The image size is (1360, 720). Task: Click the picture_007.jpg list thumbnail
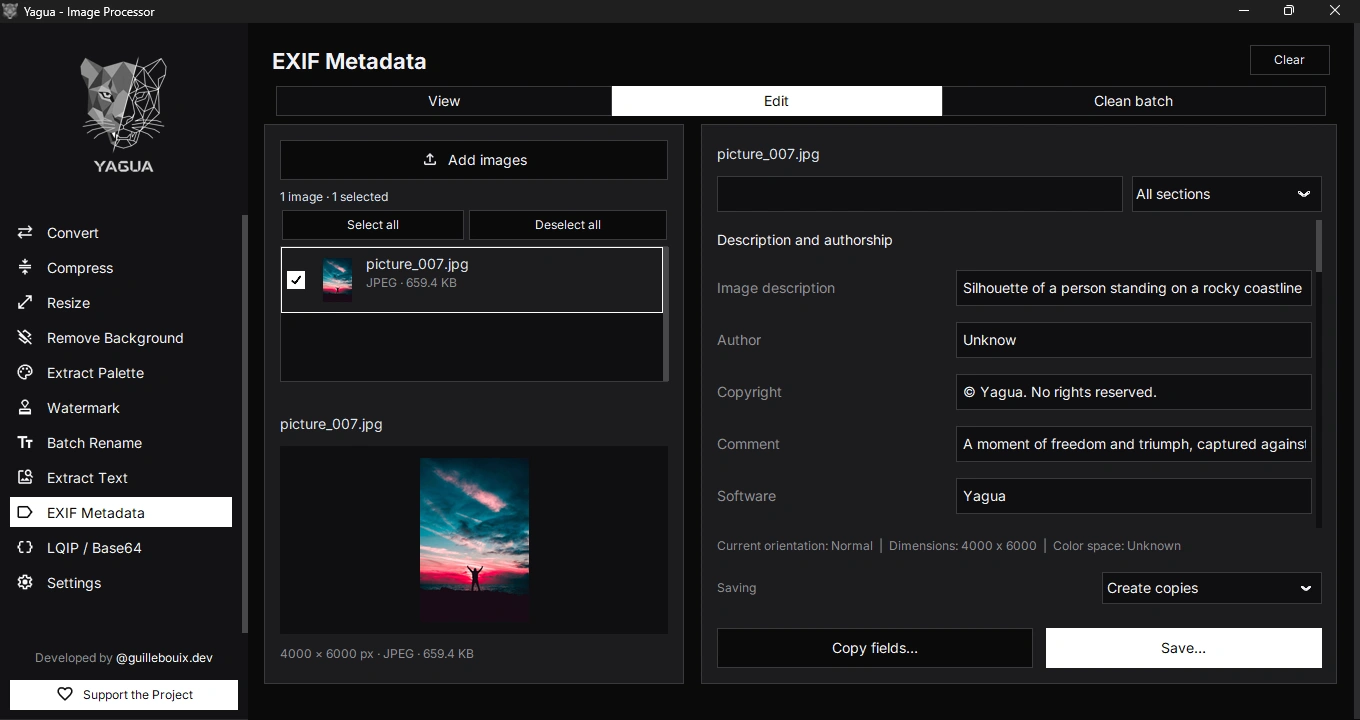337,280
